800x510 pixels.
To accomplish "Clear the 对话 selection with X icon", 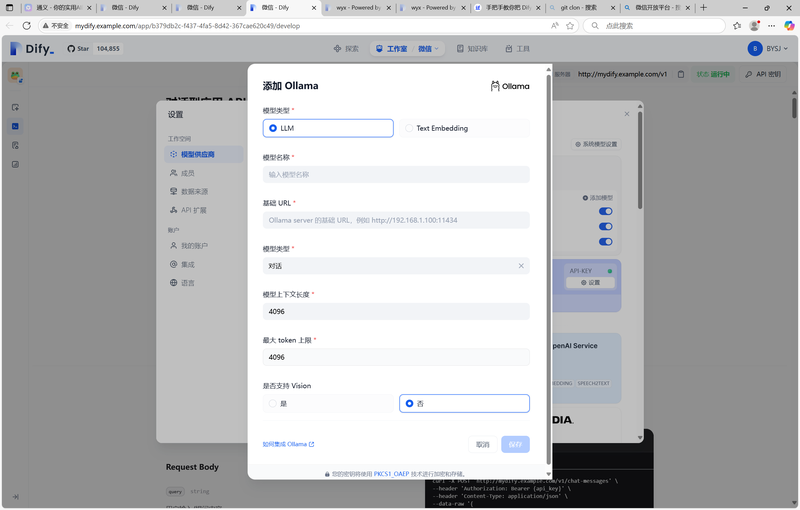I will pos(521,266).
